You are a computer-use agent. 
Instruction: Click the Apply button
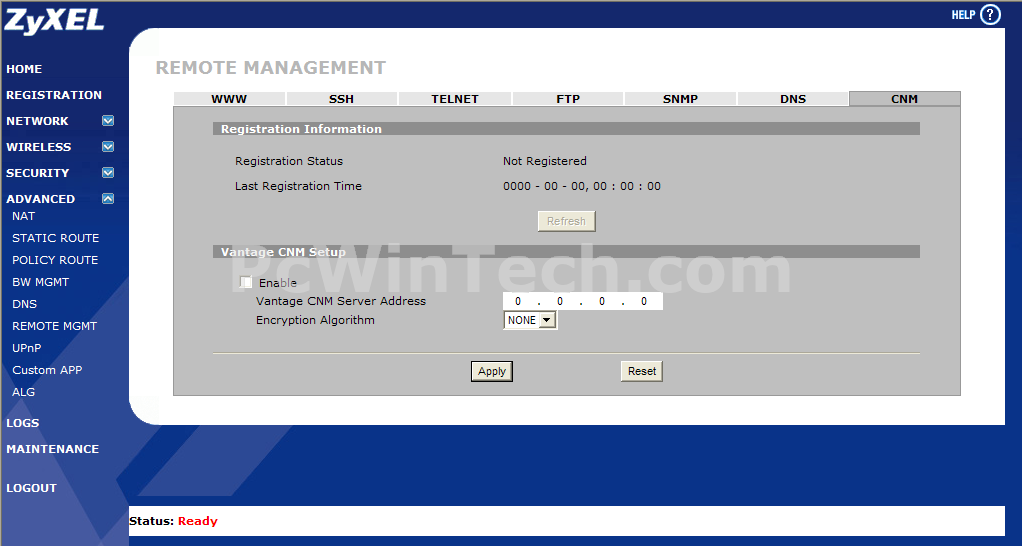click(491, 371)
